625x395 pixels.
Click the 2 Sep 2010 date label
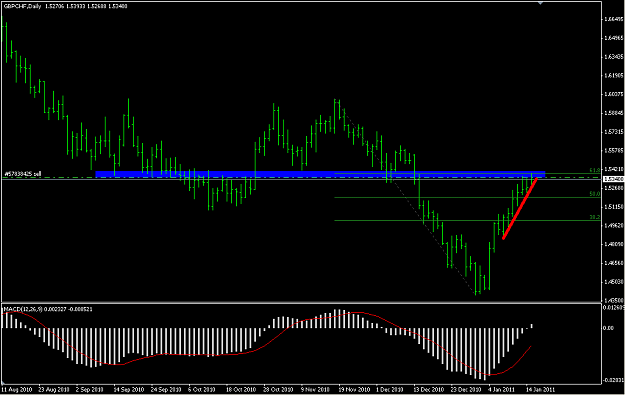tap(91, 389)
